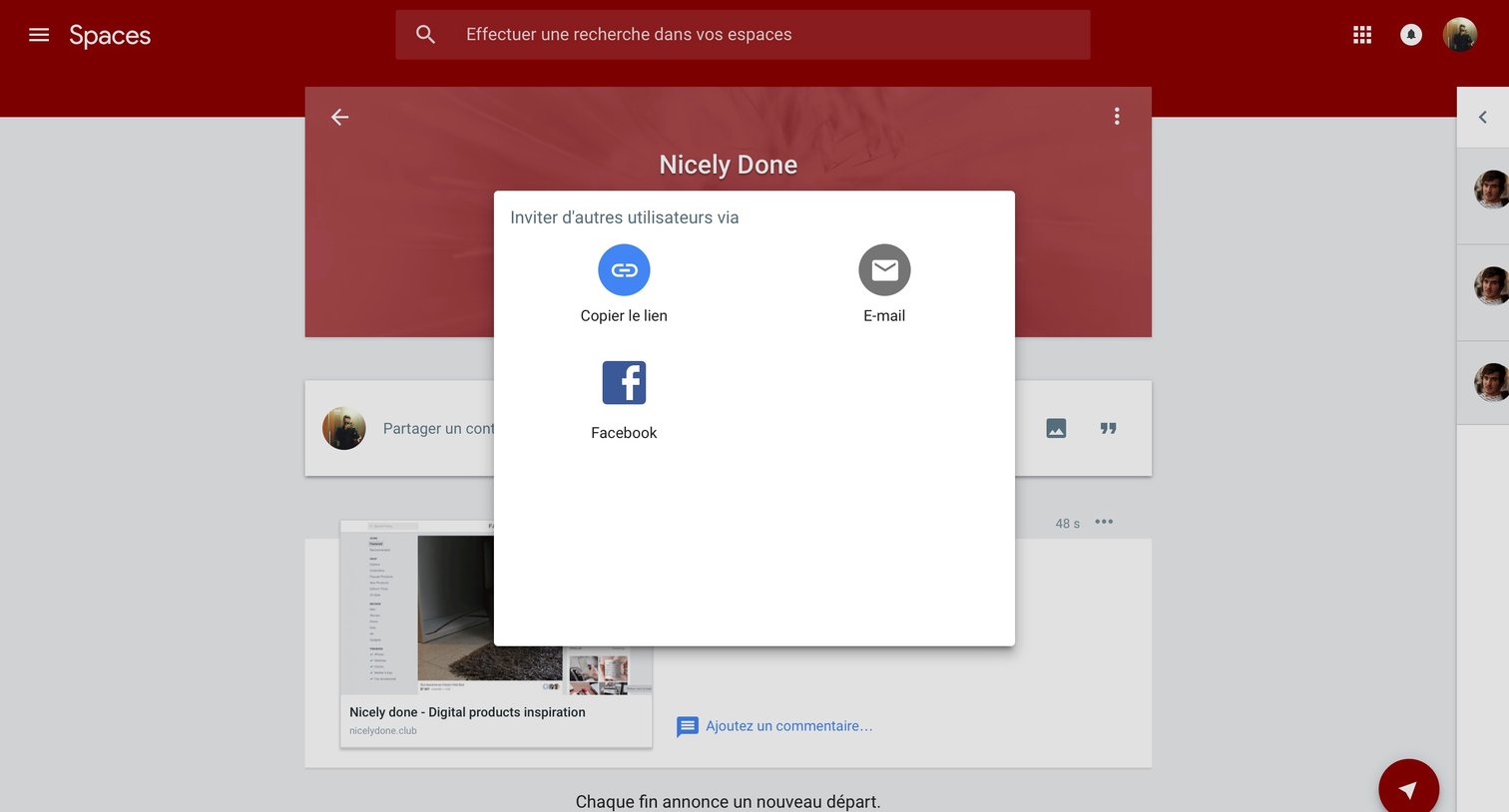
Task: Click the user avatar beside share box
Action: click(344, 428)
